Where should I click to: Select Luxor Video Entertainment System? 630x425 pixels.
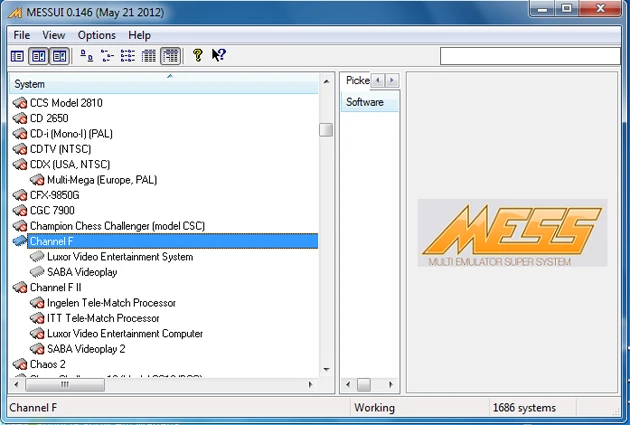point(120,257)
